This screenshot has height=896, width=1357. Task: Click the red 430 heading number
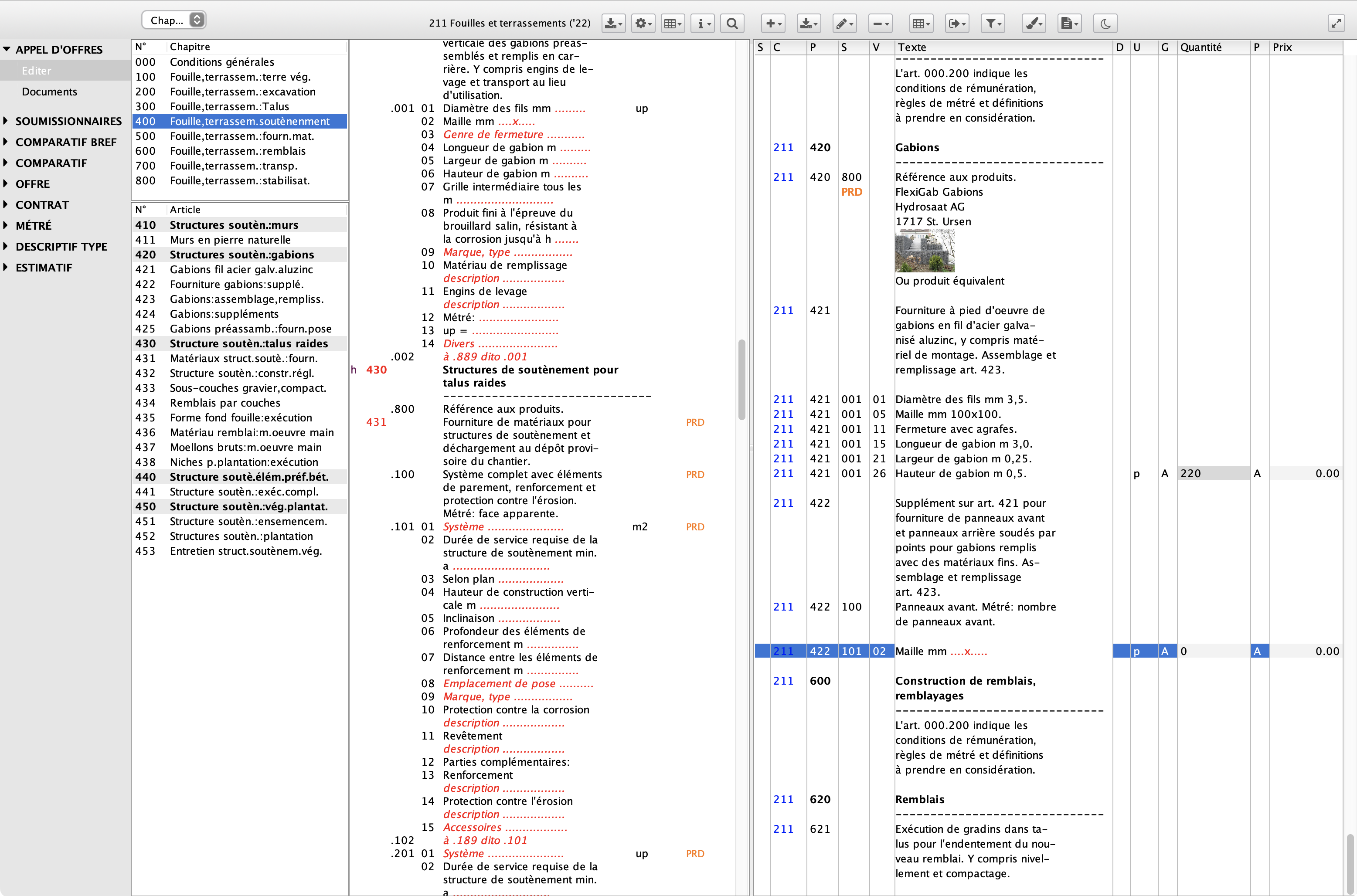376,370
